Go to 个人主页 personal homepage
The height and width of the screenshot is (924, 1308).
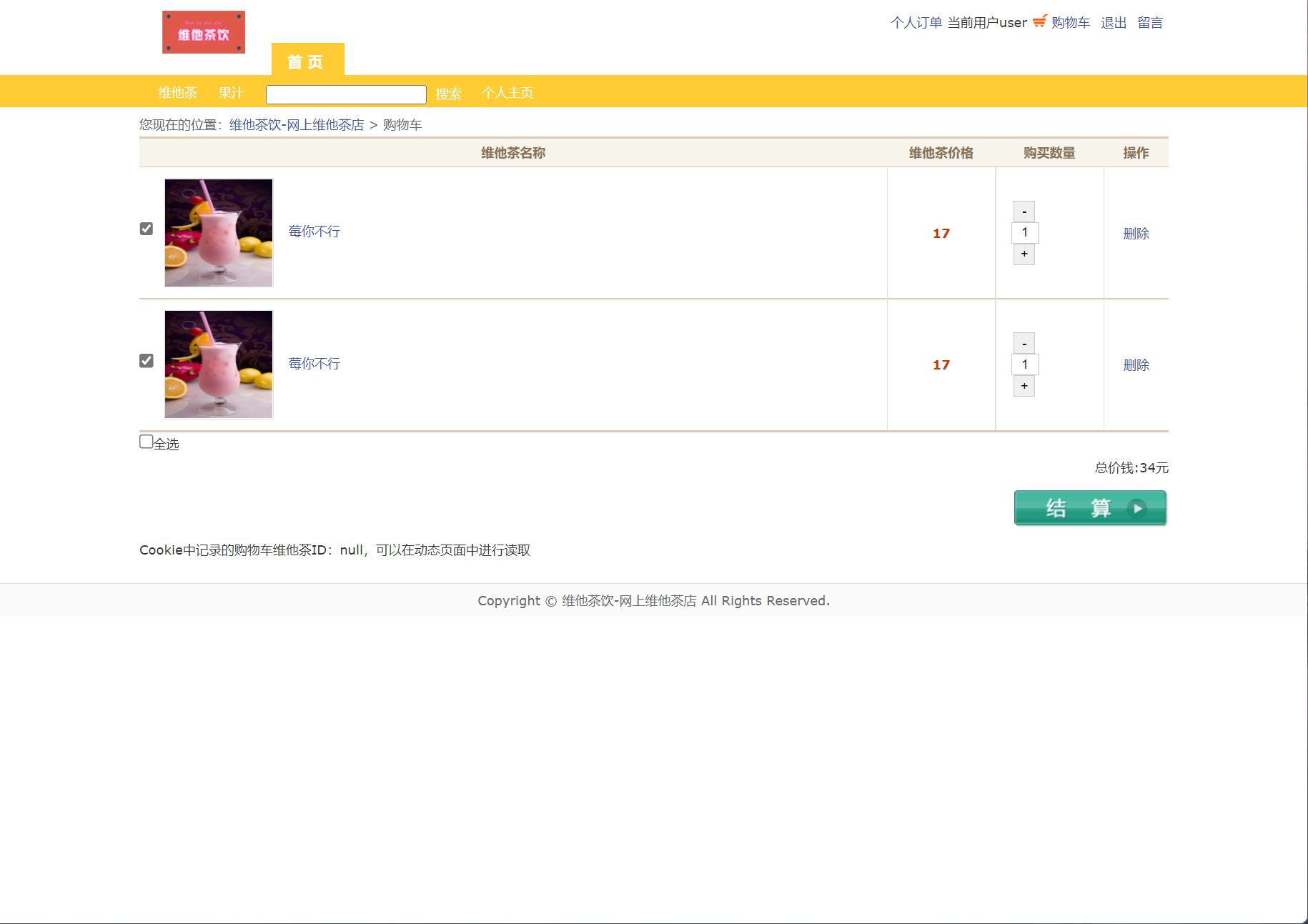click(508, 94)
